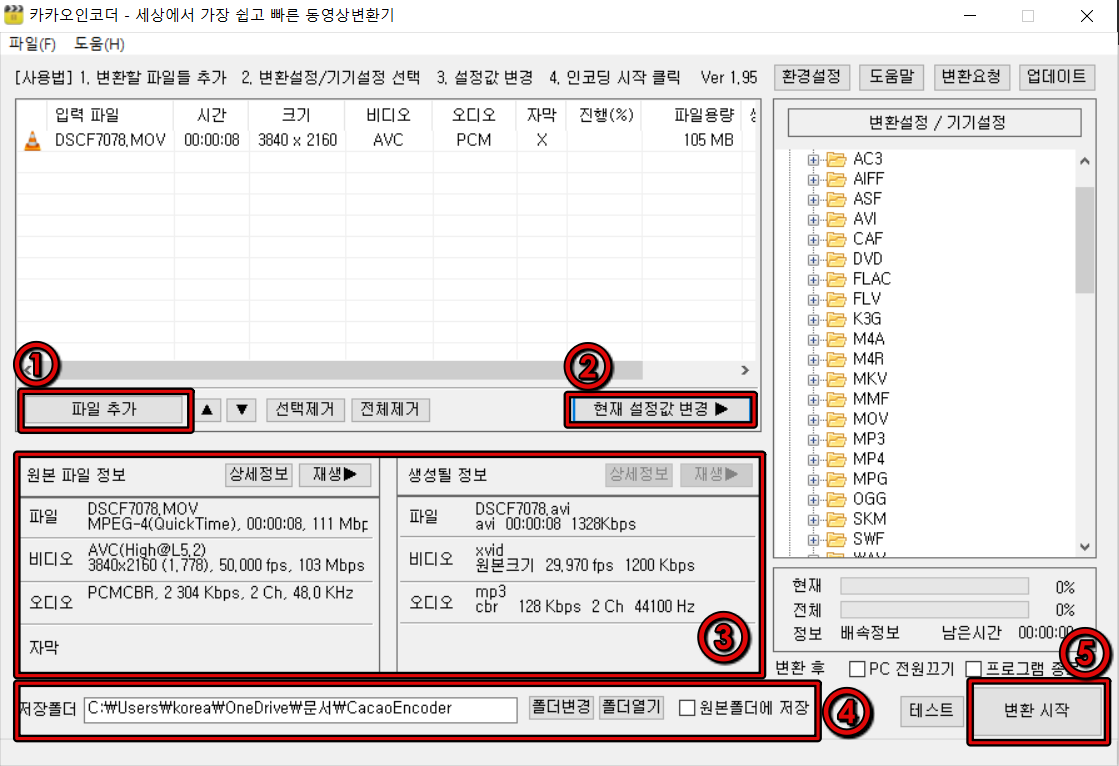Click the DVD folder icon

[x=836, y=258]
